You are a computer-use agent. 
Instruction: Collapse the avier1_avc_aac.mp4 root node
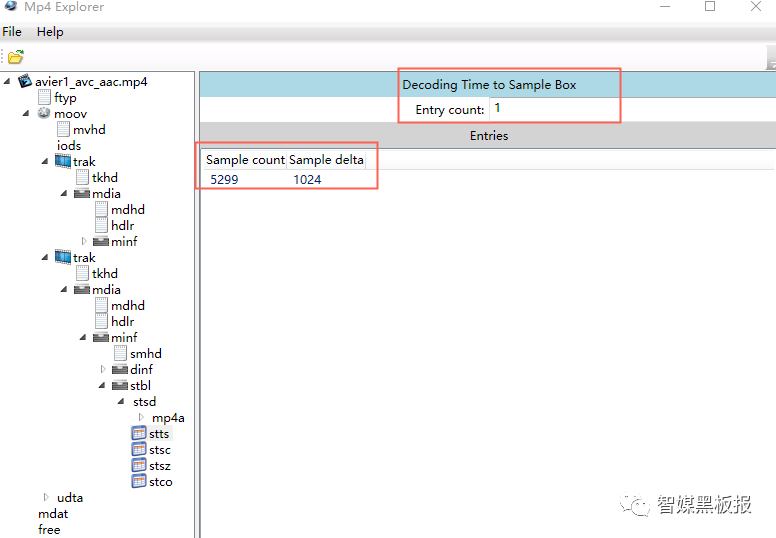[x=7, y=81]
